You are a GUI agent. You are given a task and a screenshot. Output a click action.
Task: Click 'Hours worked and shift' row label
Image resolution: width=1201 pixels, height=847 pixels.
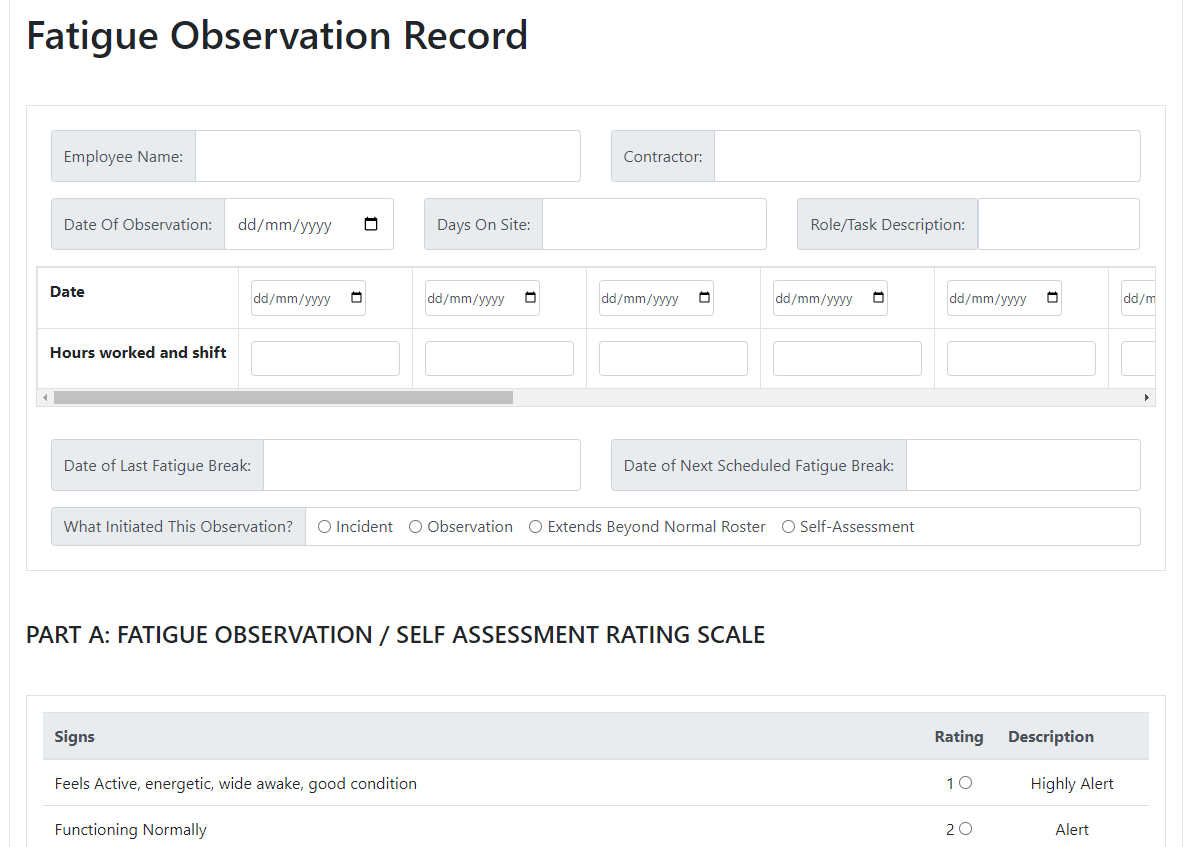click(138, 352)
